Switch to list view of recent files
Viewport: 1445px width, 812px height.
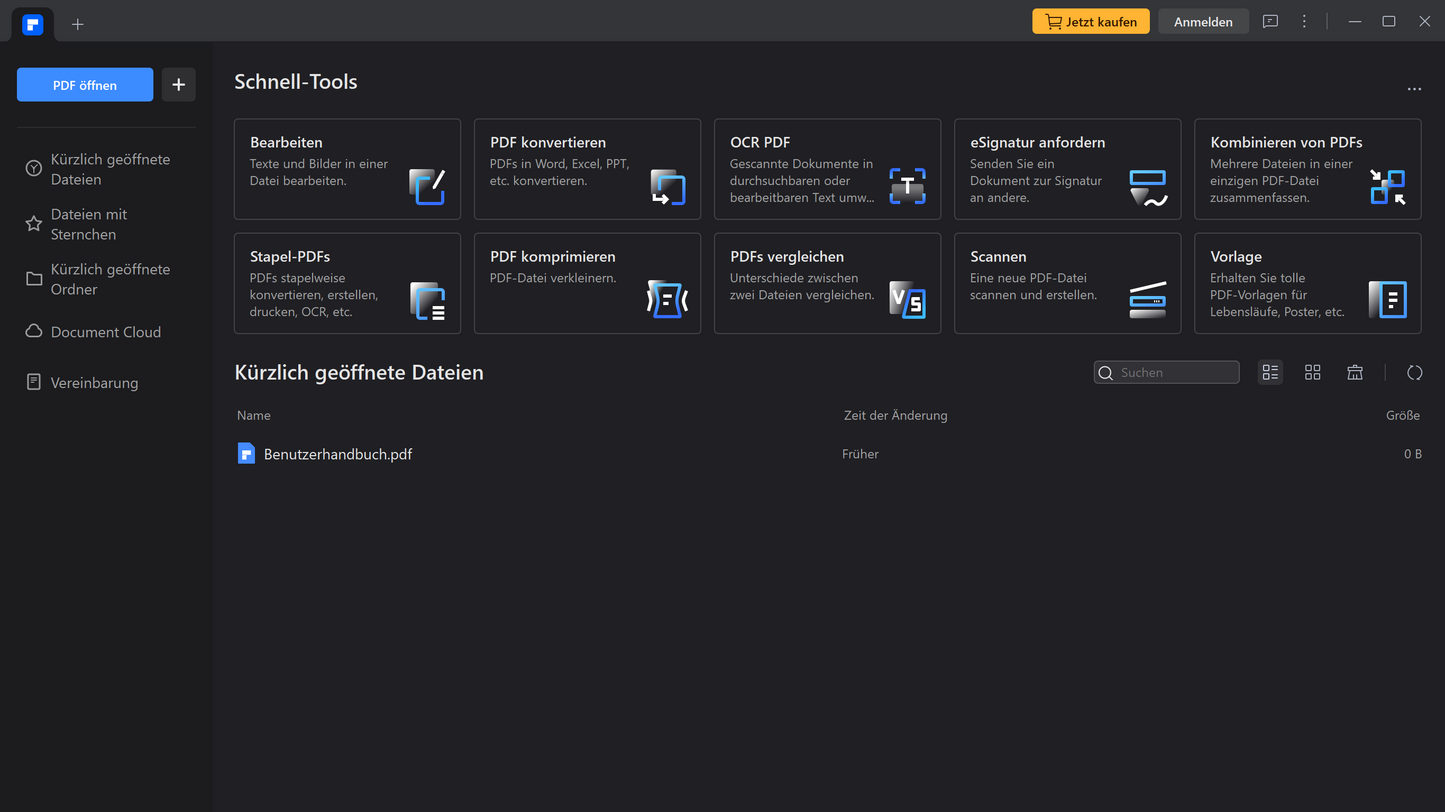coord(1270,373)
